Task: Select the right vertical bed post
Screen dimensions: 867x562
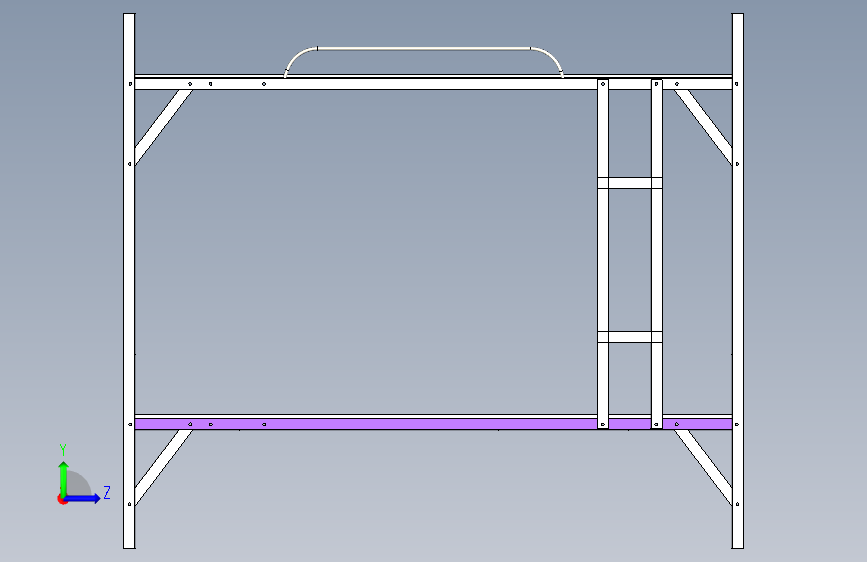Action: [x=738, y=281]
